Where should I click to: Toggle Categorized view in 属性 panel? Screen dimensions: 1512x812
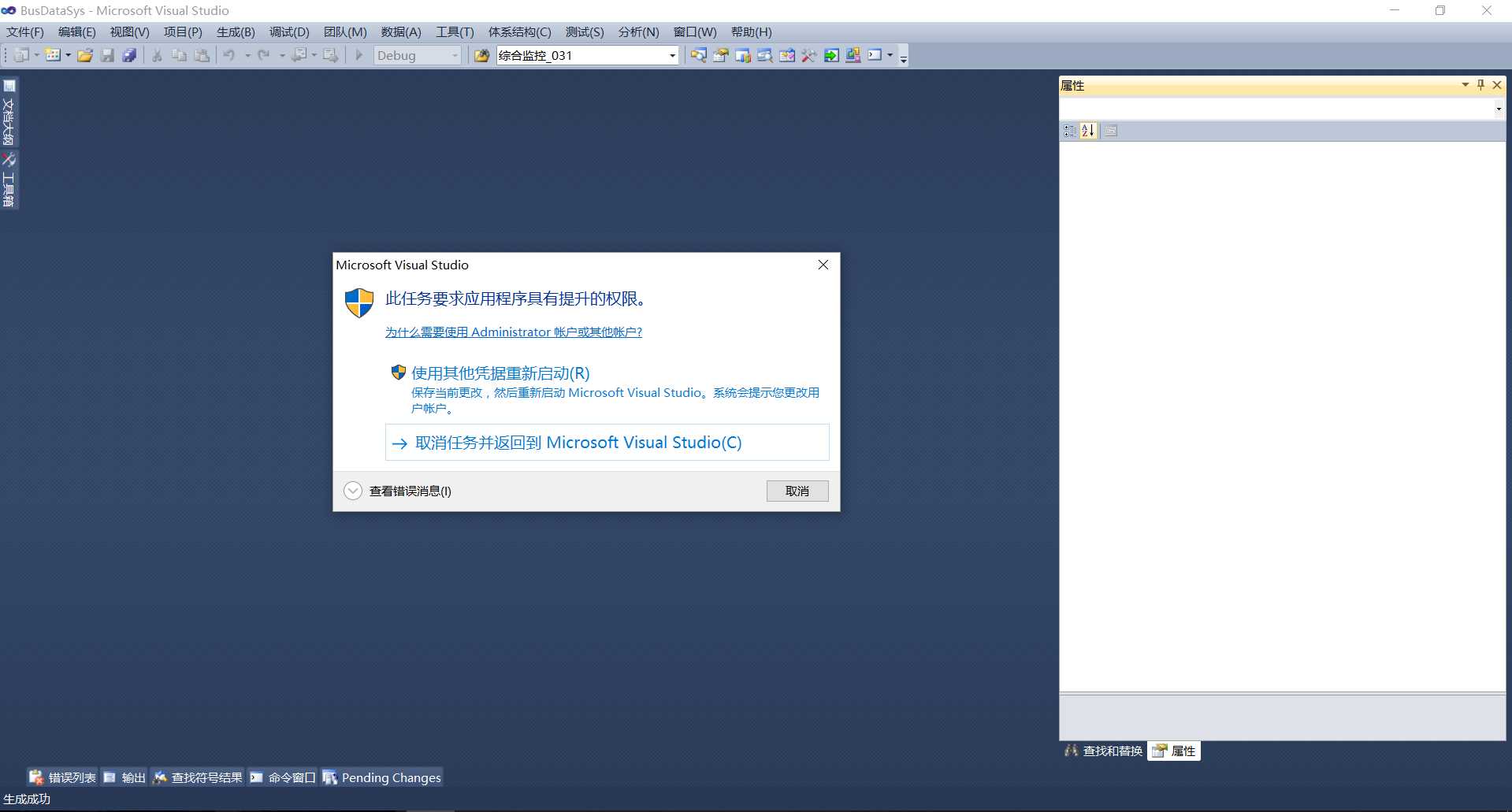pyautogui.click(x=1070, y=131)
